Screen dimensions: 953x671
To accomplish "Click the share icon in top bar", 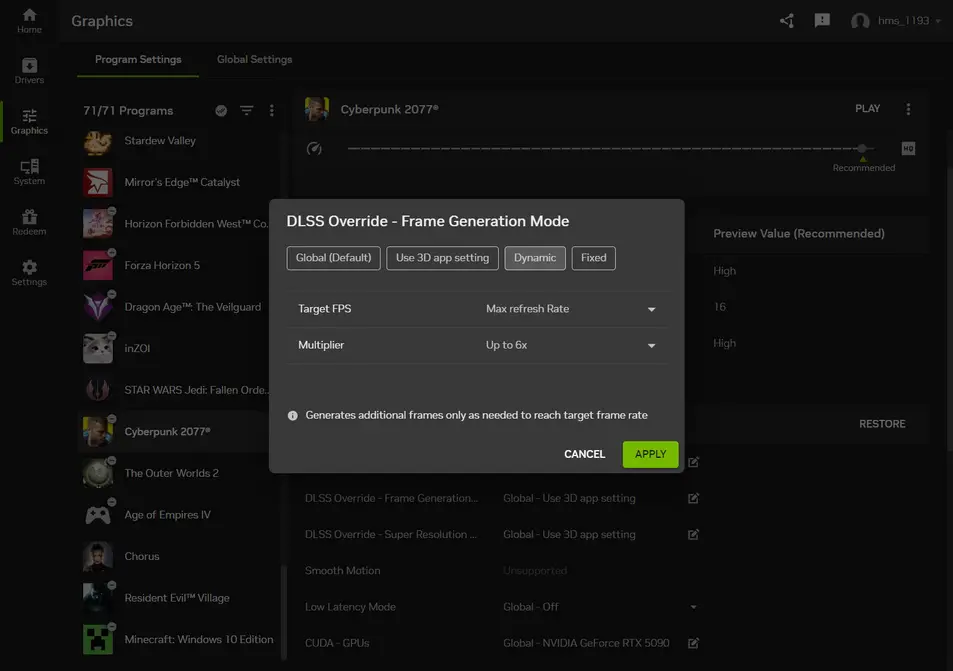I will (787, 21).
